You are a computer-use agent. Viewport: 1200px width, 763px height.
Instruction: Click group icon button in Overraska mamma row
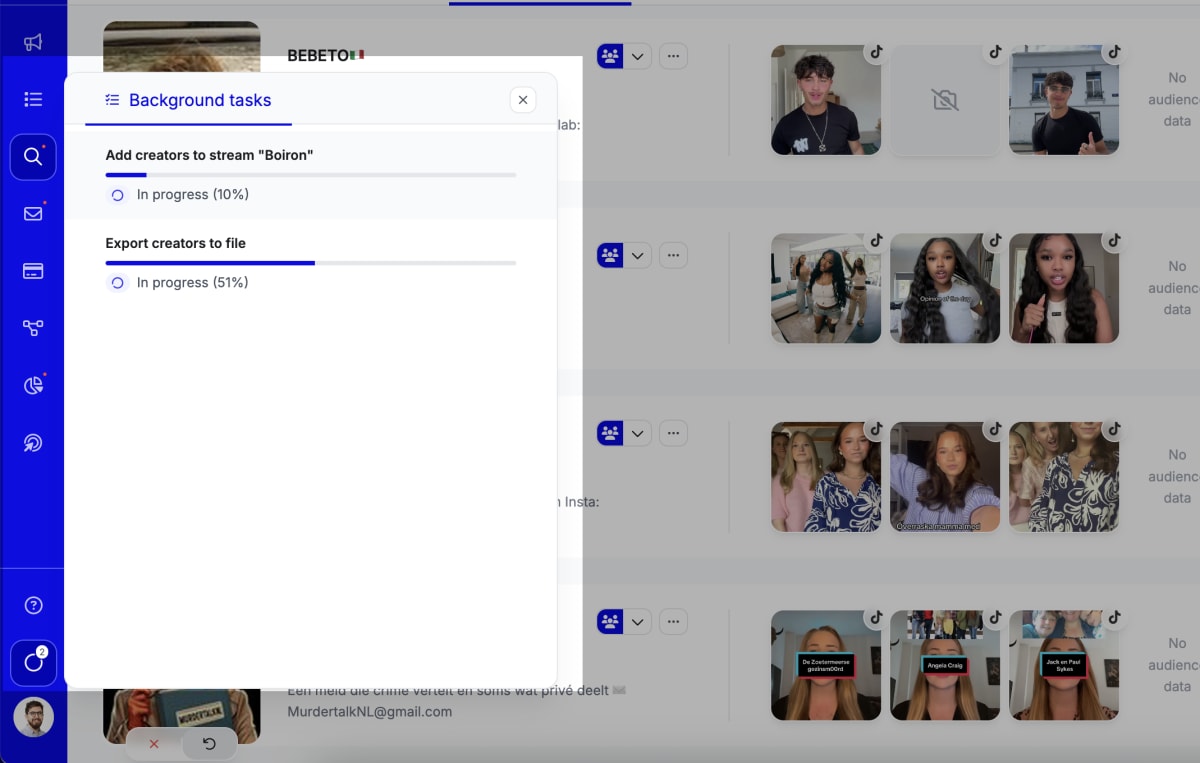coord(610,433)
